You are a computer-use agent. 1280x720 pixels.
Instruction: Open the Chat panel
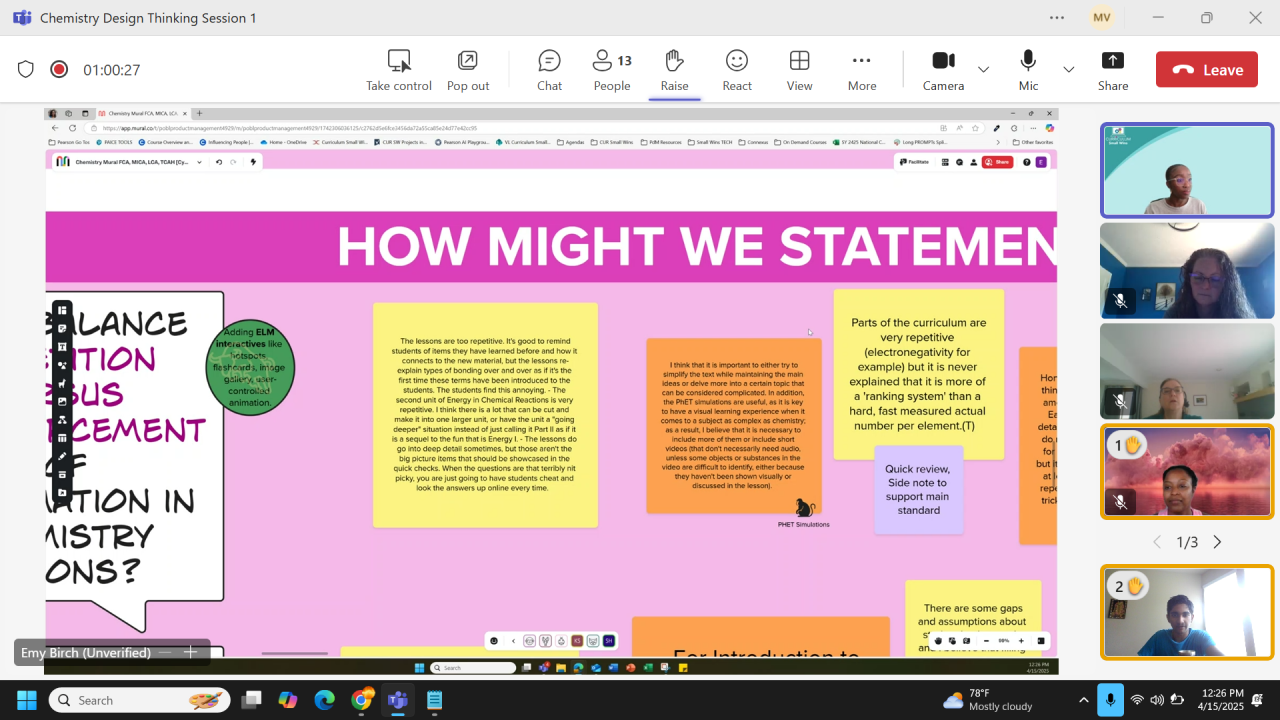coord(549,70)
